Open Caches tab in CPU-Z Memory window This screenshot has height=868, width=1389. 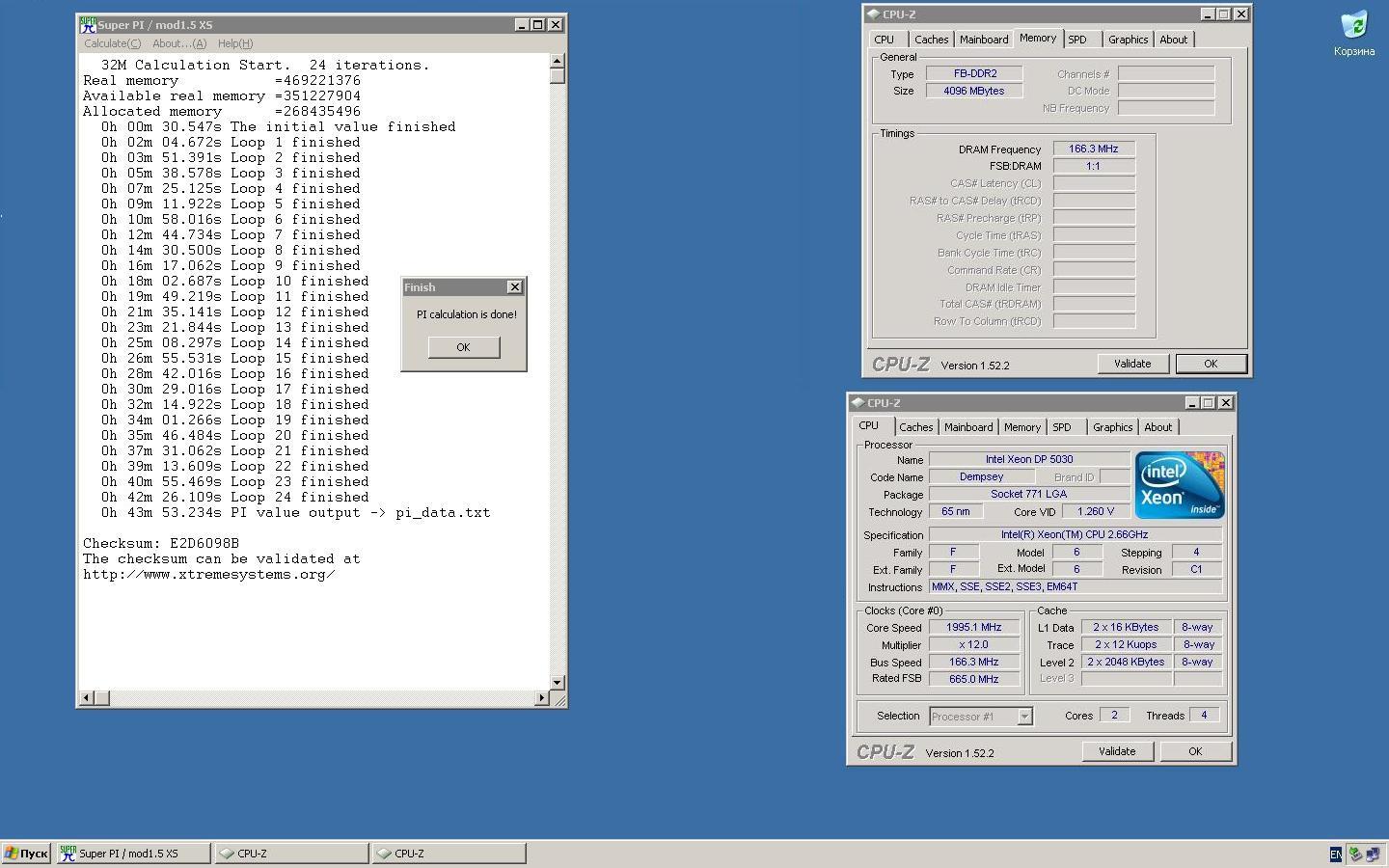[931, 40]
